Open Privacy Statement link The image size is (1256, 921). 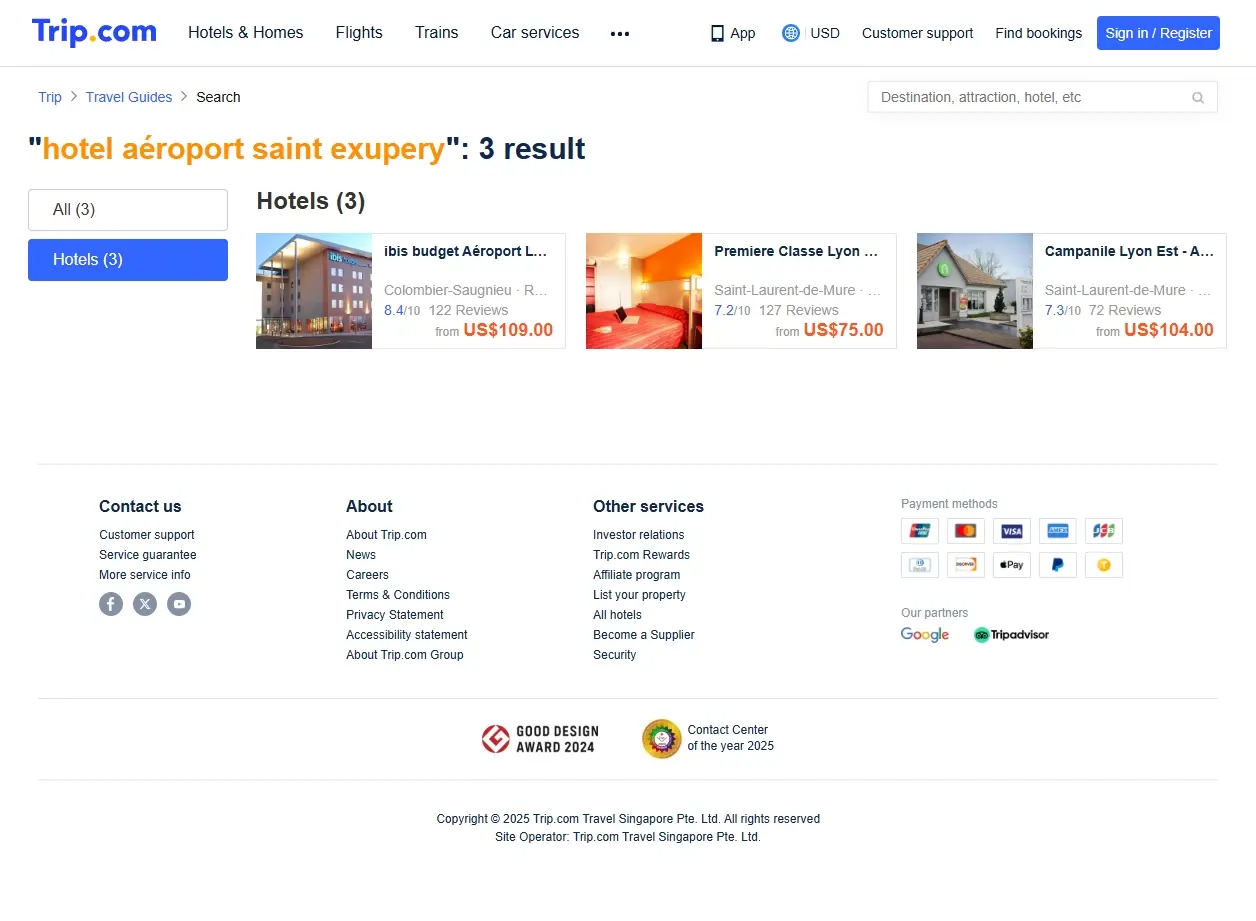click(395, 615)
